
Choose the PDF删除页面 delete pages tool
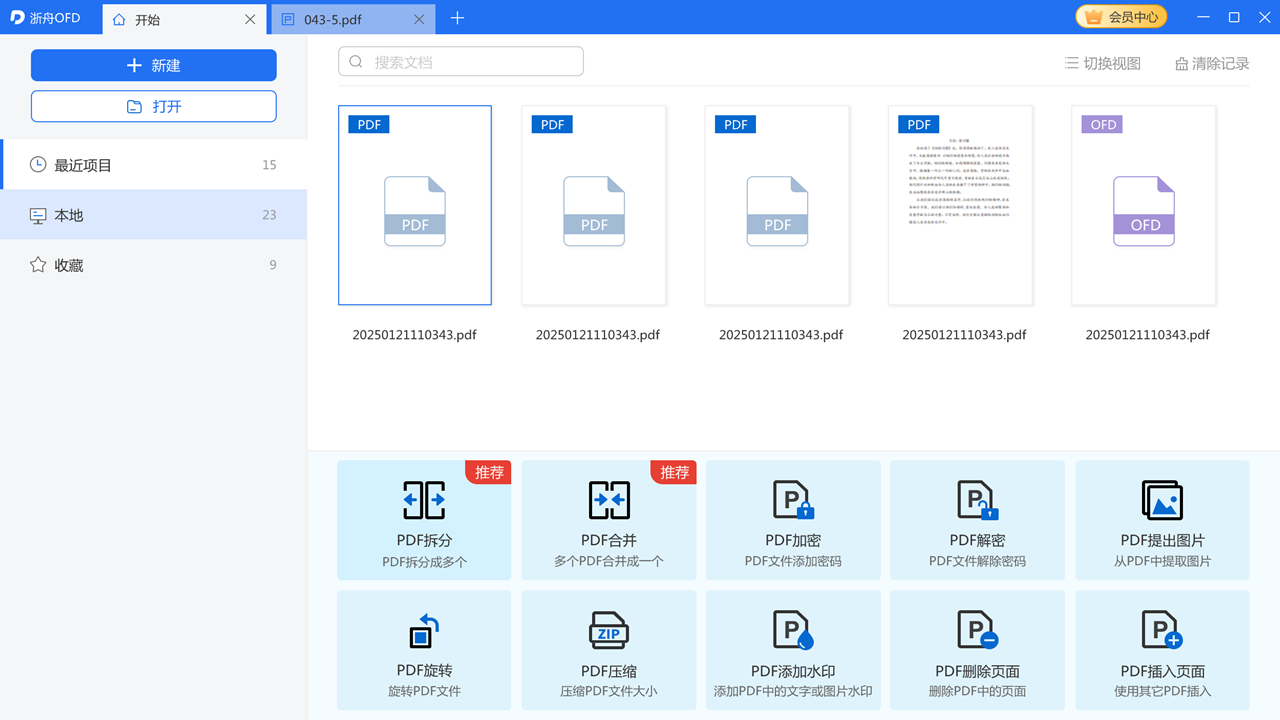pyautogui.click(x=977, y=650)
